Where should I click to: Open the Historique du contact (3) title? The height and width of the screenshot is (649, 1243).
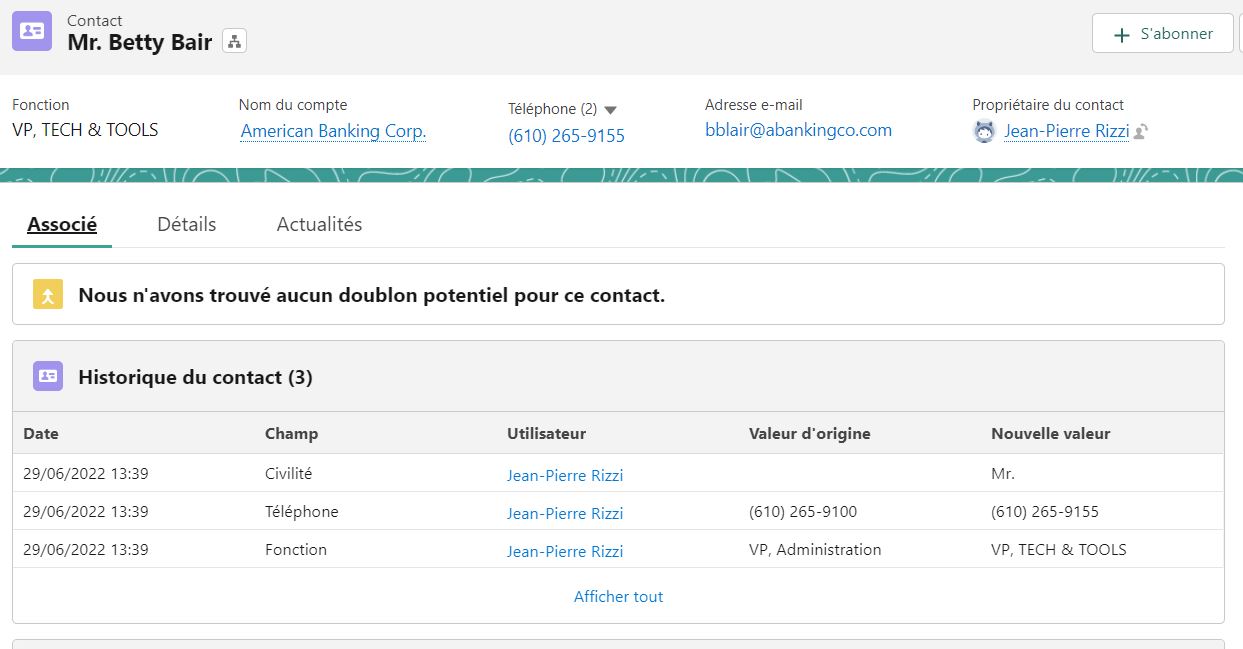pos(195,377)
